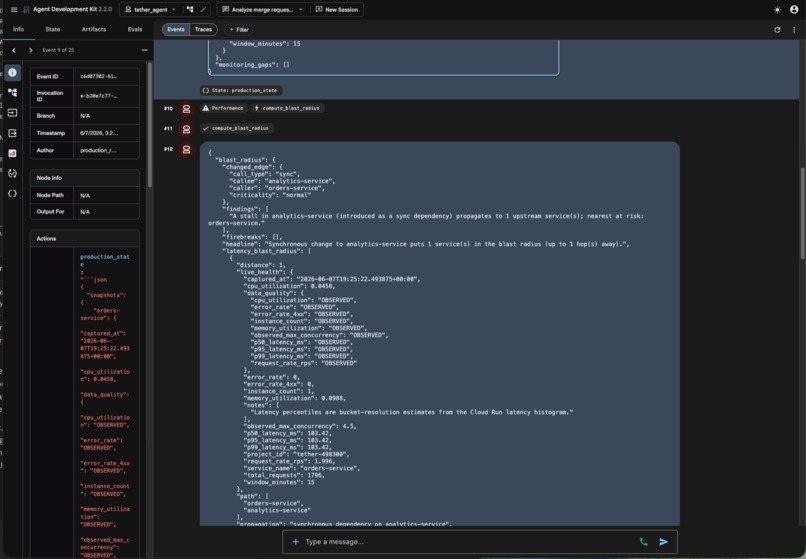This screenshot has width=806, height=559.
Task: Click the Output For row label
Action: click(50, 211)
